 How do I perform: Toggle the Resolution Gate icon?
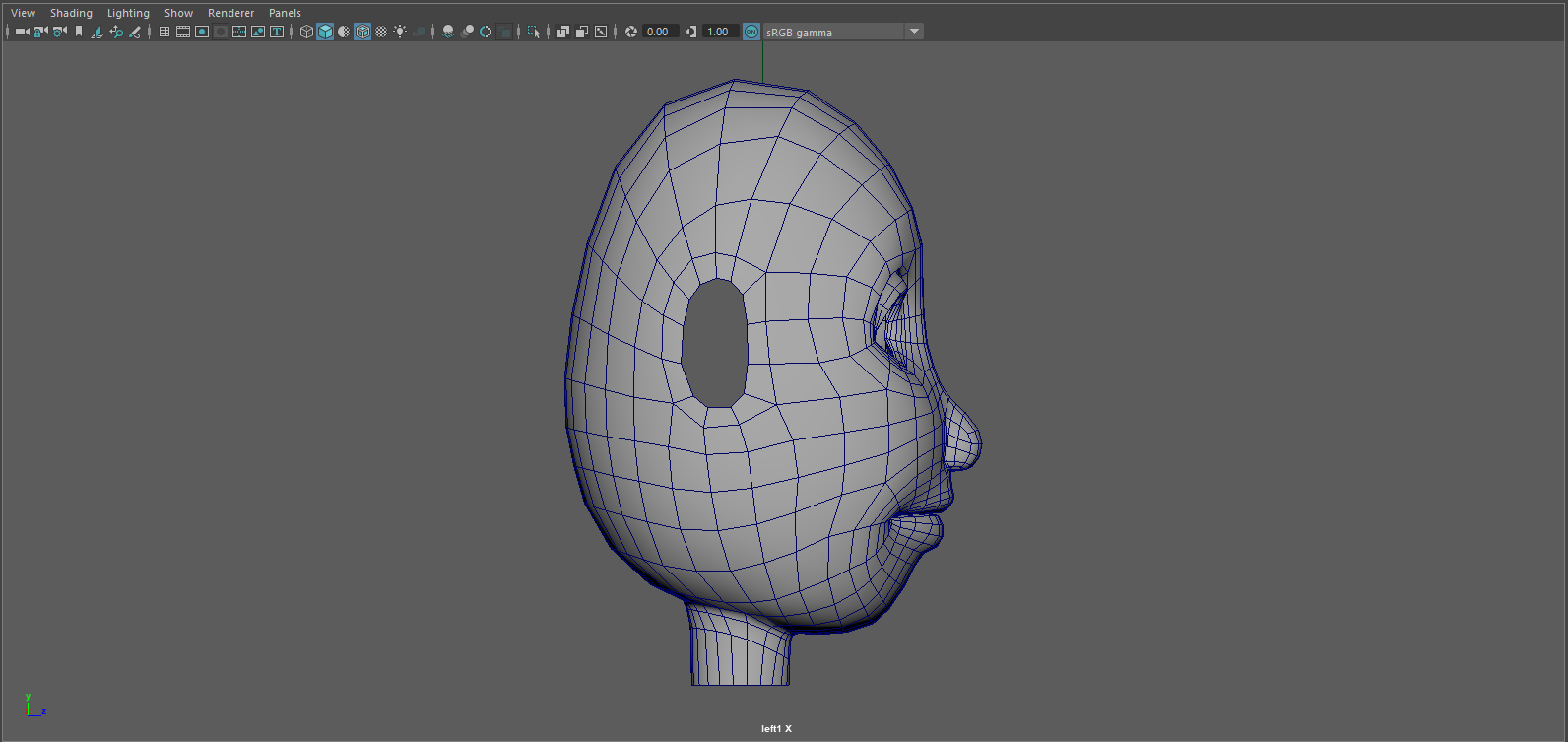pyautogui.click(x=202, y=32)
